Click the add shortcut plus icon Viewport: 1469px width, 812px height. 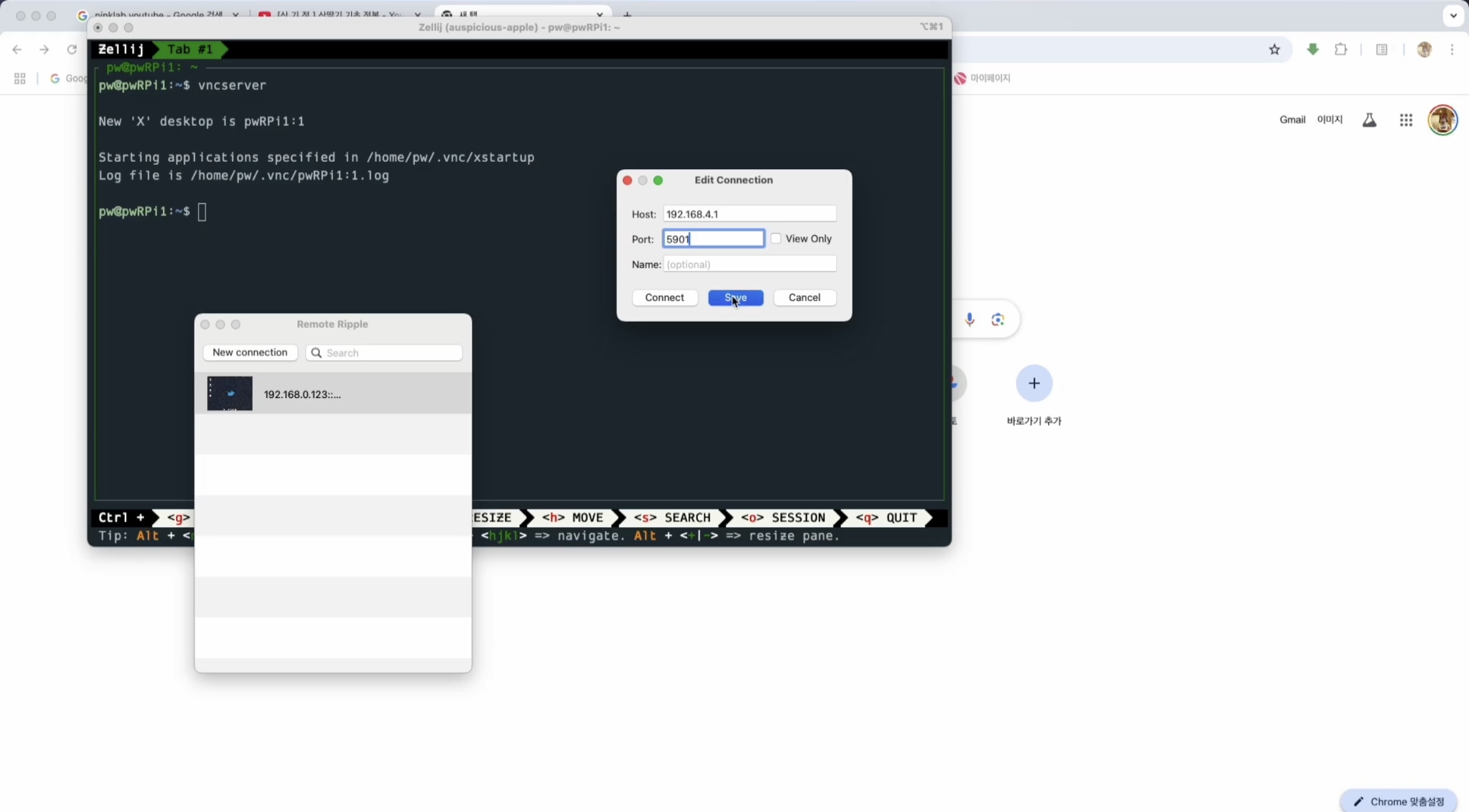(1034, 383)
